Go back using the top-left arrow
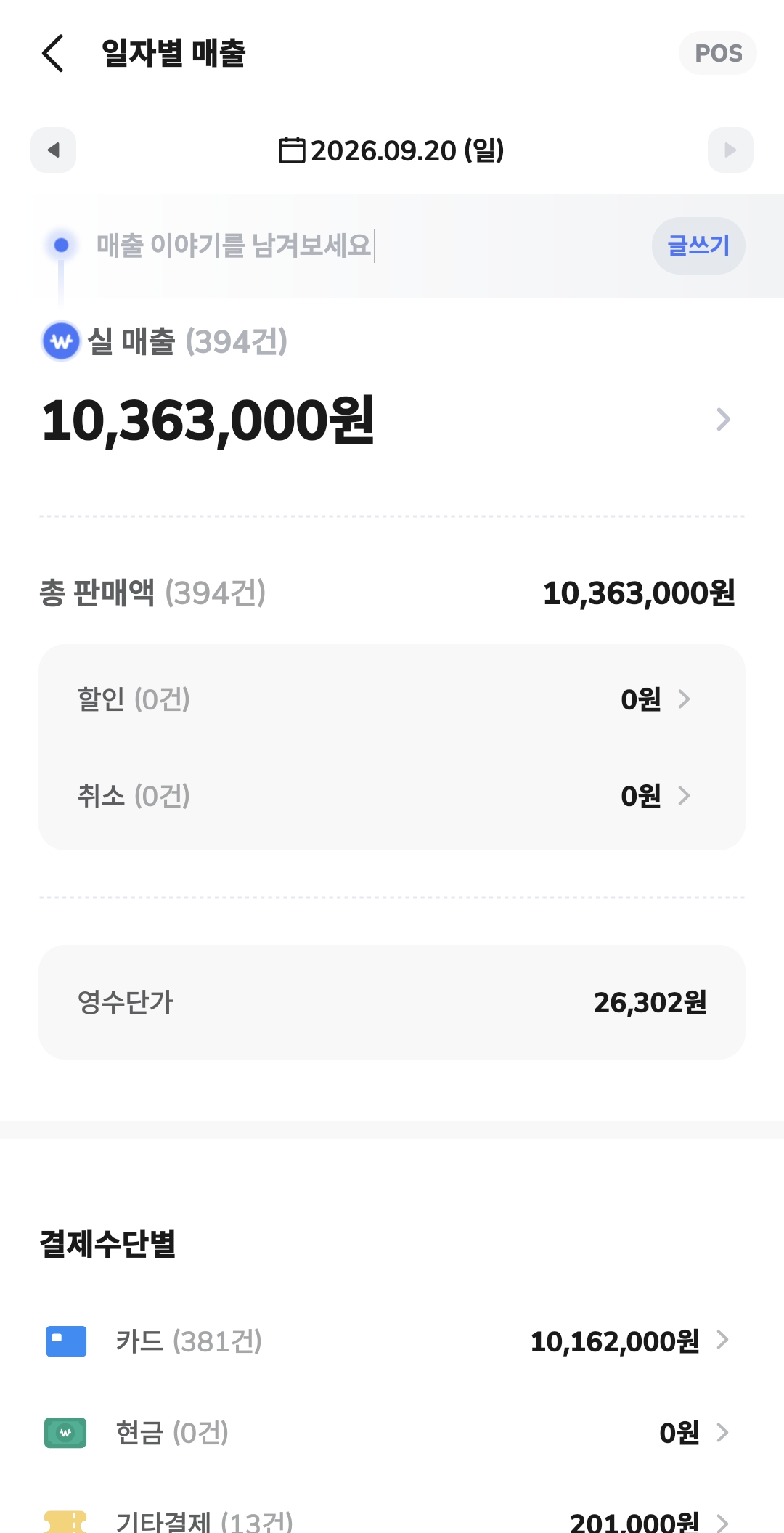The image size is (784, 1533). point(53,53)
